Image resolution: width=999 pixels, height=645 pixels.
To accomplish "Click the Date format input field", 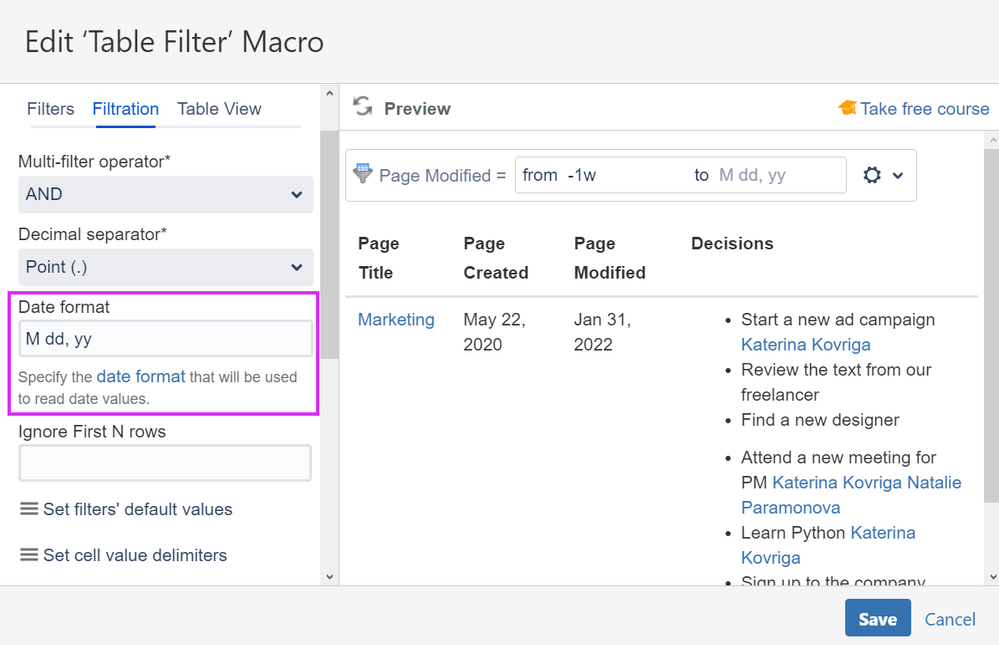I will click(x=165, y=339).
